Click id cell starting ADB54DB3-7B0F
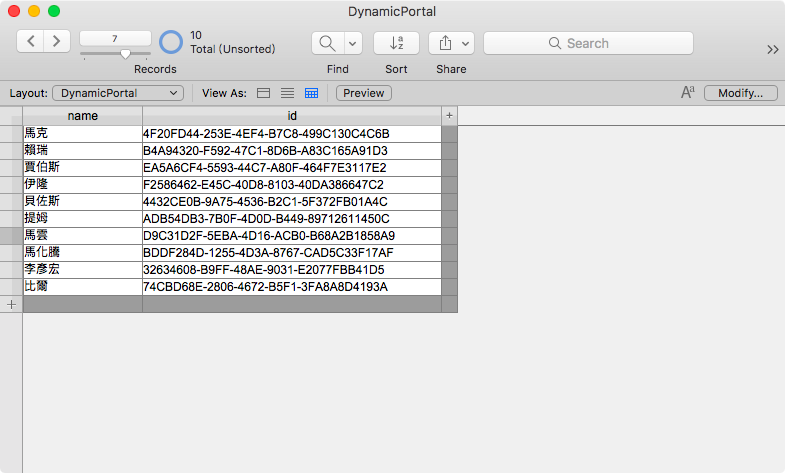785x473 pixels. click(x=292, y=219)
